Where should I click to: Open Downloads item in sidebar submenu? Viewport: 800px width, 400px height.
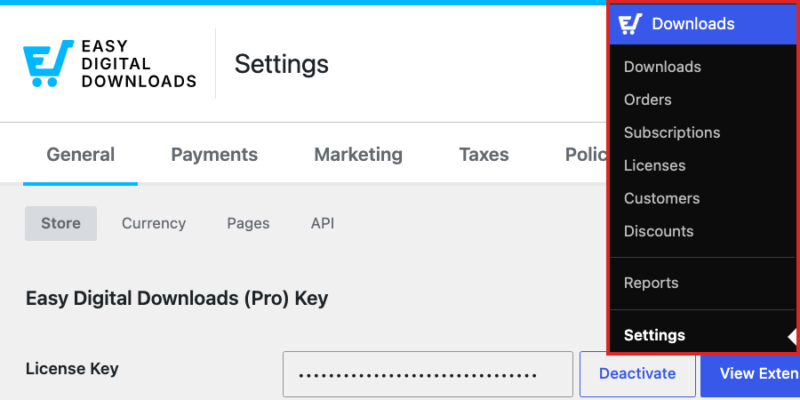tap(662, 67)
